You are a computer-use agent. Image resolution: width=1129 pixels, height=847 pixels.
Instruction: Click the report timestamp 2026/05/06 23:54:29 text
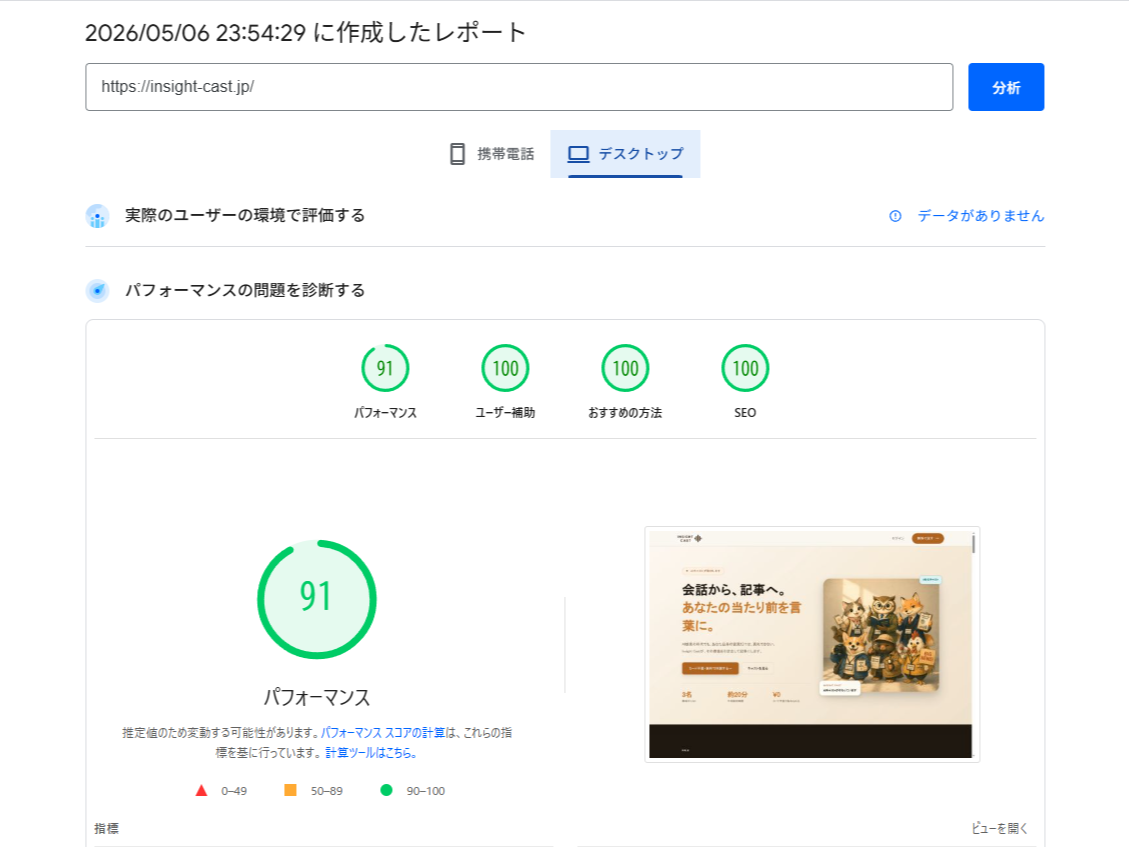(x=195, y=32)
